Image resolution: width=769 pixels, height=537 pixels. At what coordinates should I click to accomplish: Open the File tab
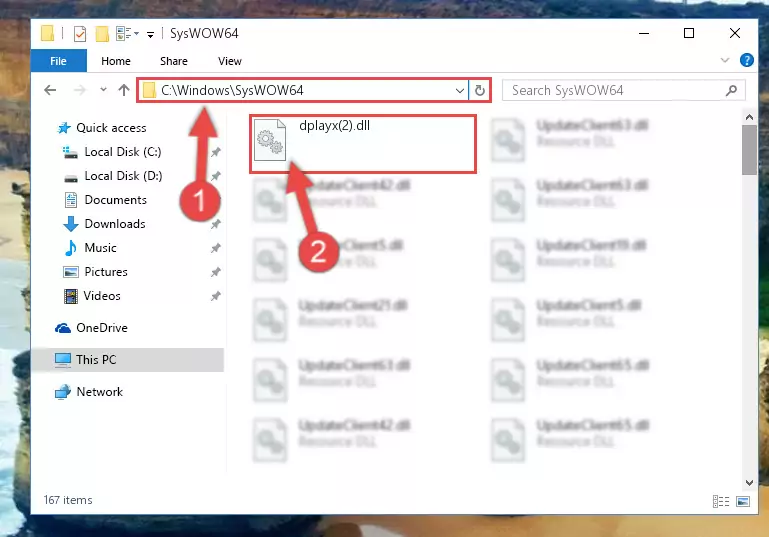58,61
